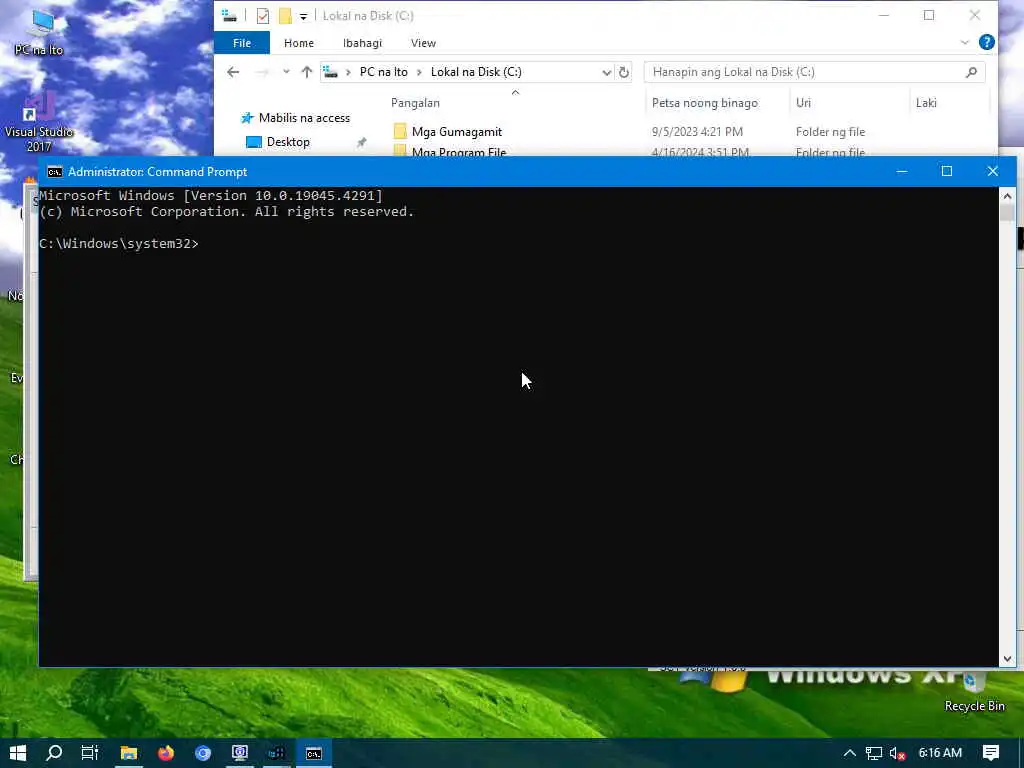Show hidden tray icons chevron

849,753
